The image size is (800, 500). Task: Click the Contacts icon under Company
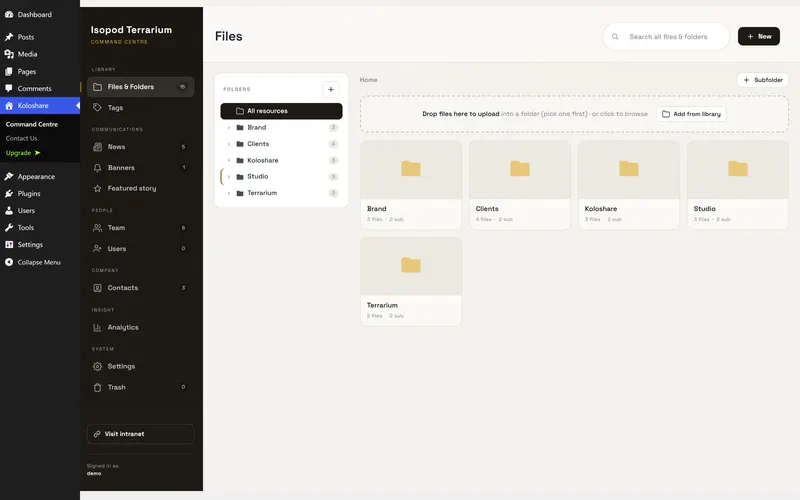[x=97, y=288]
